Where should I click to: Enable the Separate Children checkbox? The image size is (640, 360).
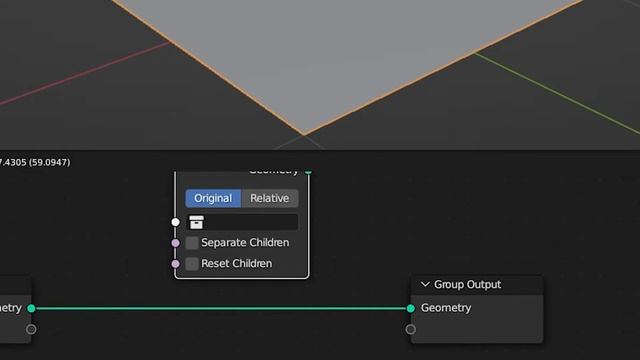(x=192, y=243)
